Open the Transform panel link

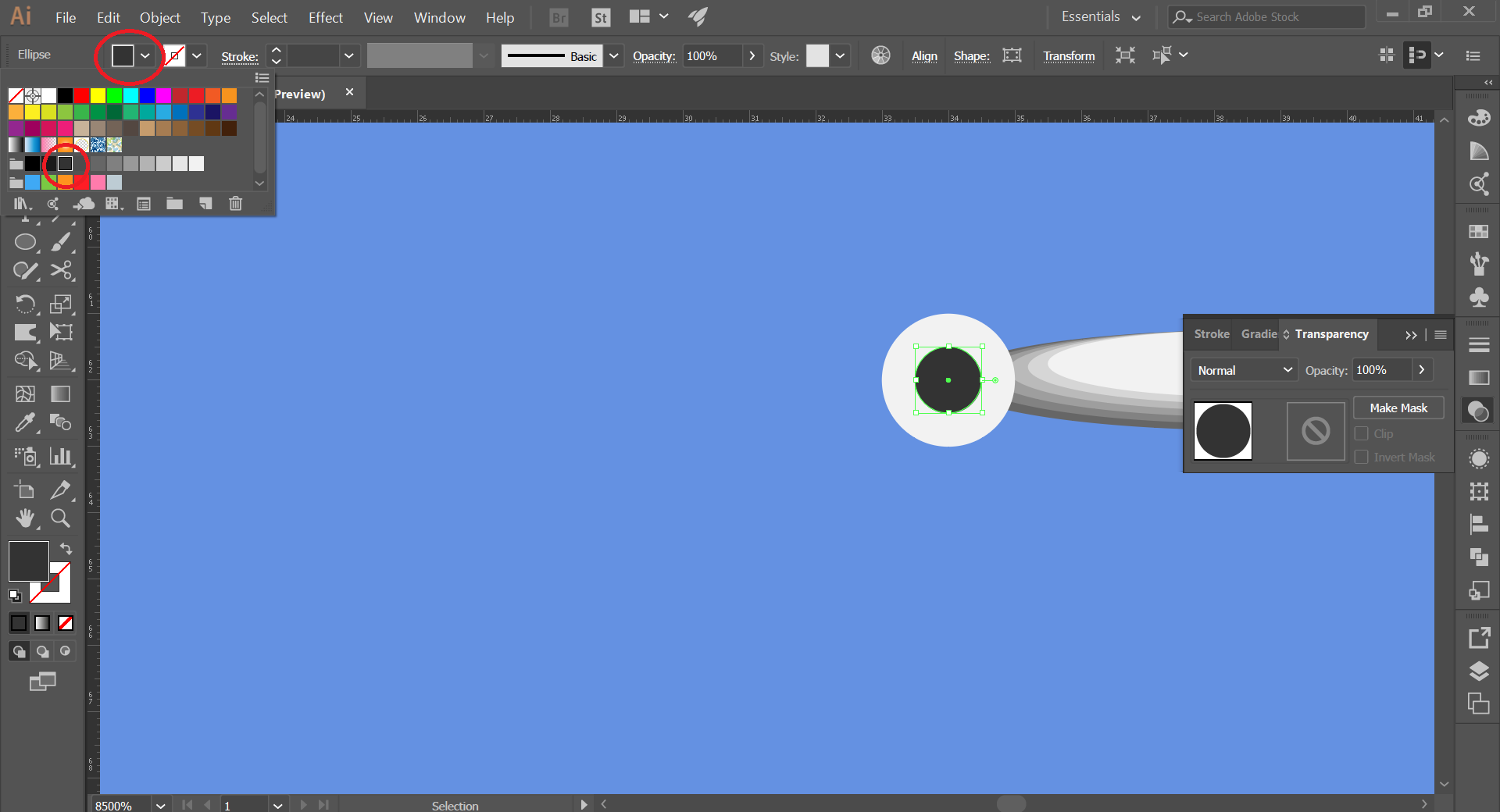click(x=1069, y=56)
